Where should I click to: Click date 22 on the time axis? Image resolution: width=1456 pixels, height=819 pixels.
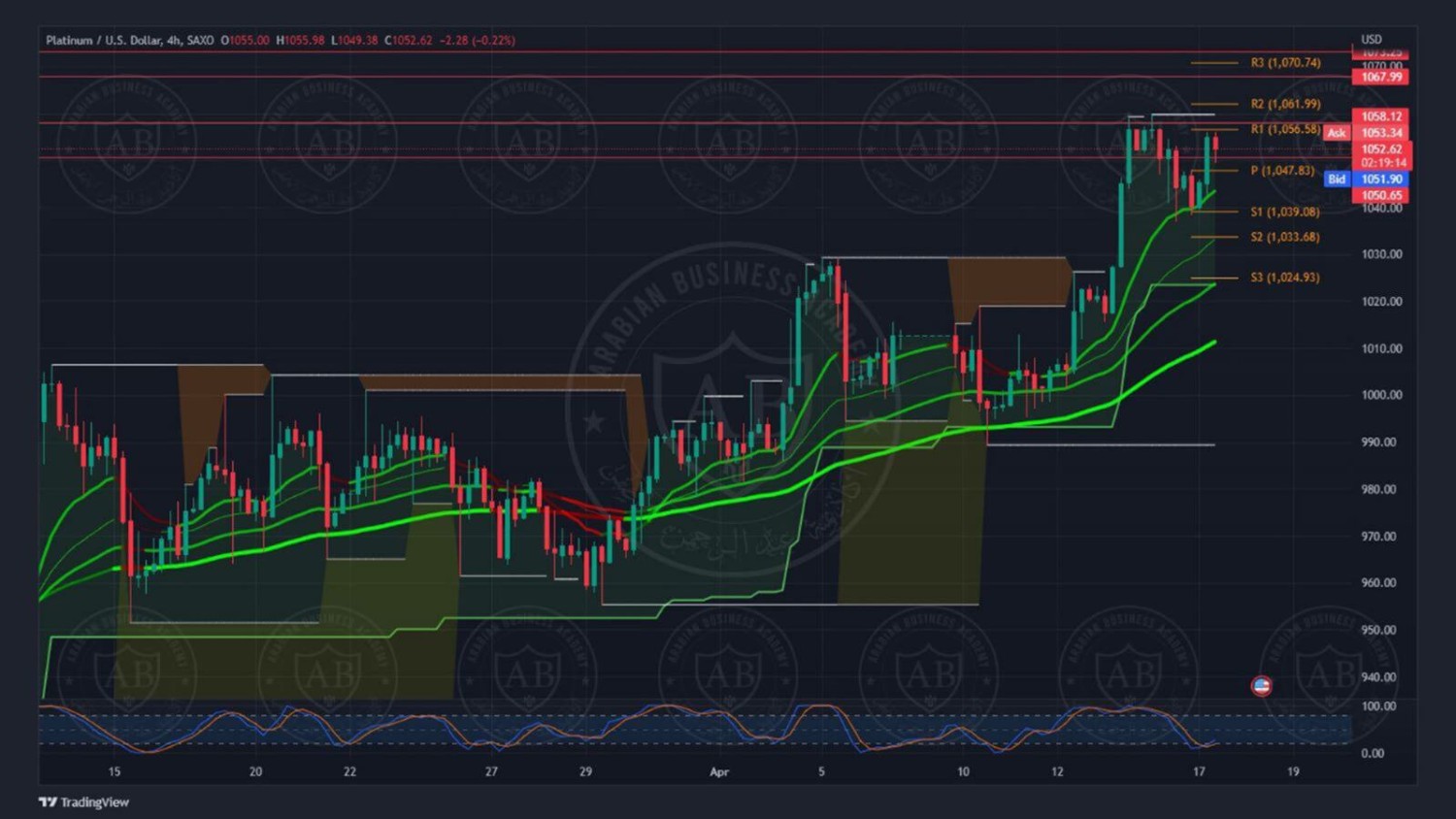coord(349,772)
